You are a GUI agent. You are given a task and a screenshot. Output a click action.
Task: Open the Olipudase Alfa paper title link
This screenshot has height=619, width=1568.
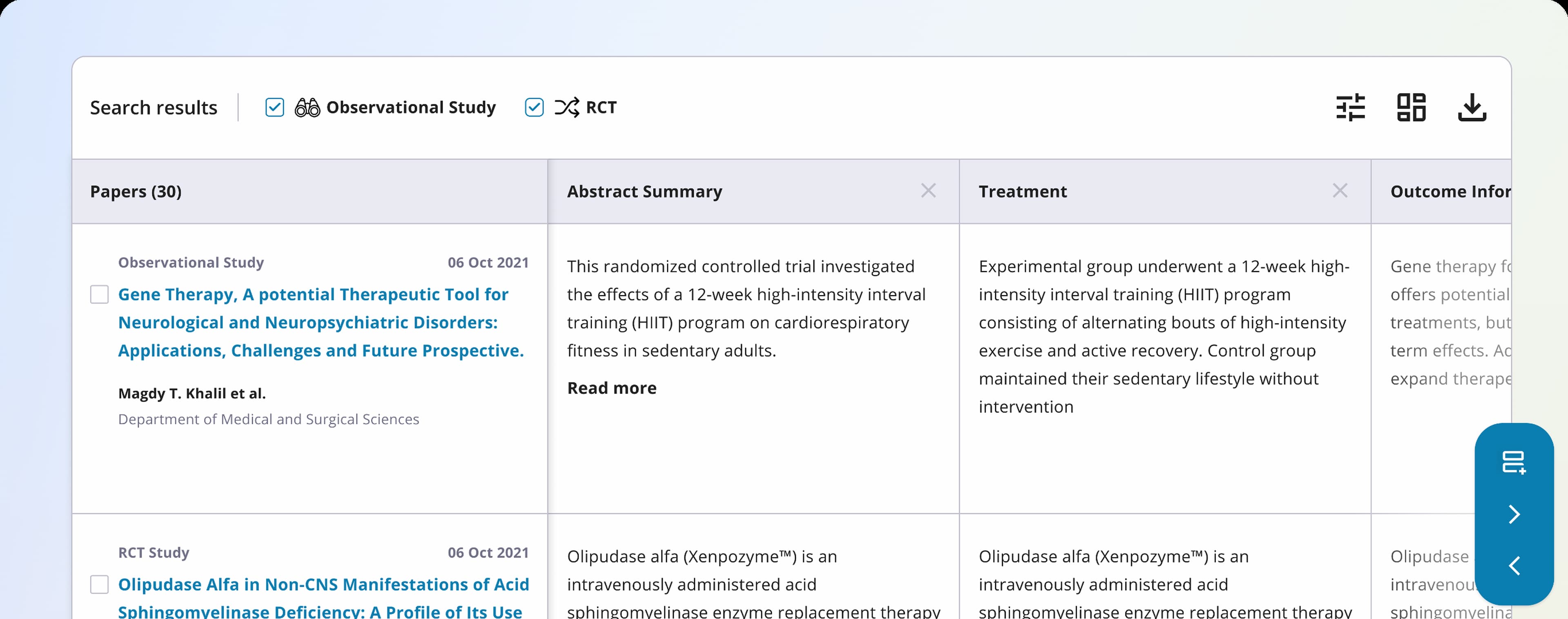(x=323, y=598)
